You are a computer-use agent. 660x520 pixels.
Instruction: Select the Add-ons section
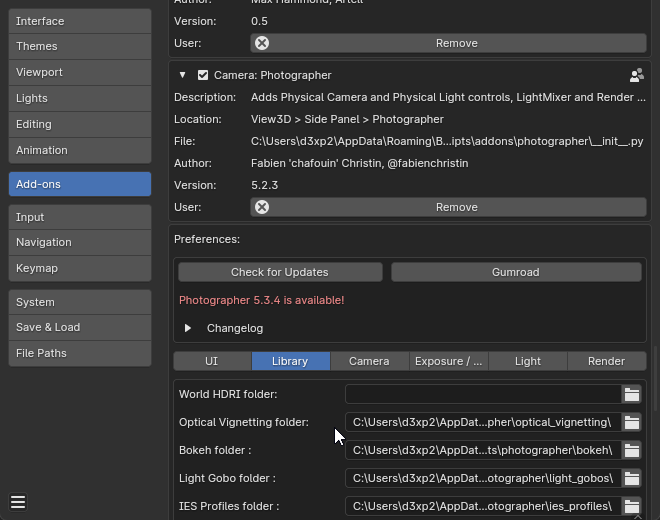[x=80, y=184]
